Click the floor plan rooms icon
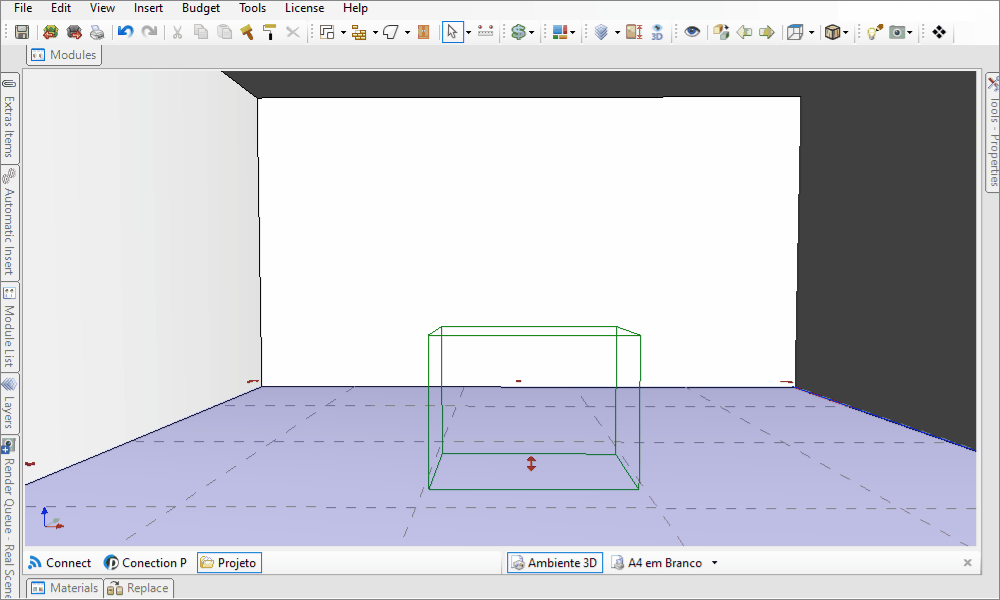This screenshot has height=600, width=1000. click(327, 32)
